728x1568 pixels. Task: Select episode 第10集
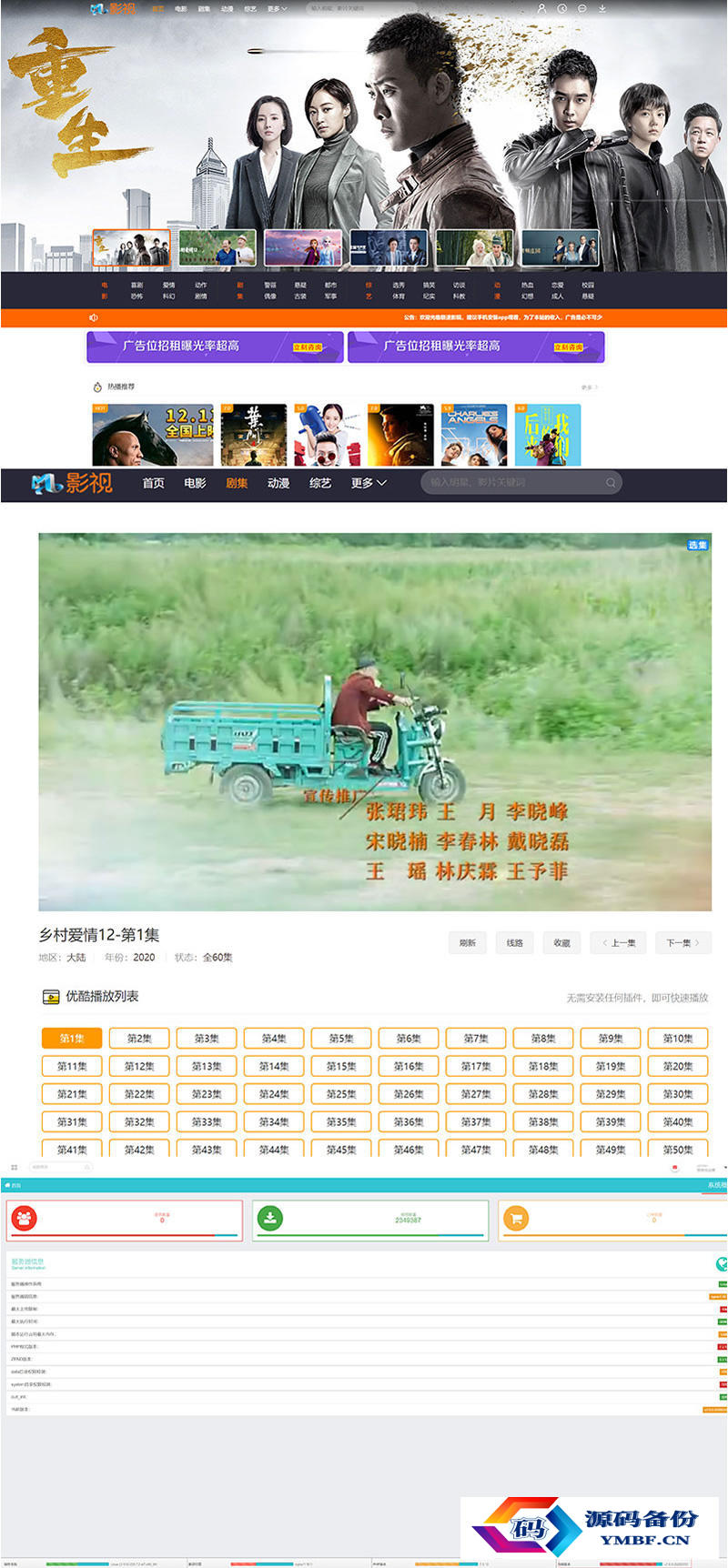coord(678,1038)
